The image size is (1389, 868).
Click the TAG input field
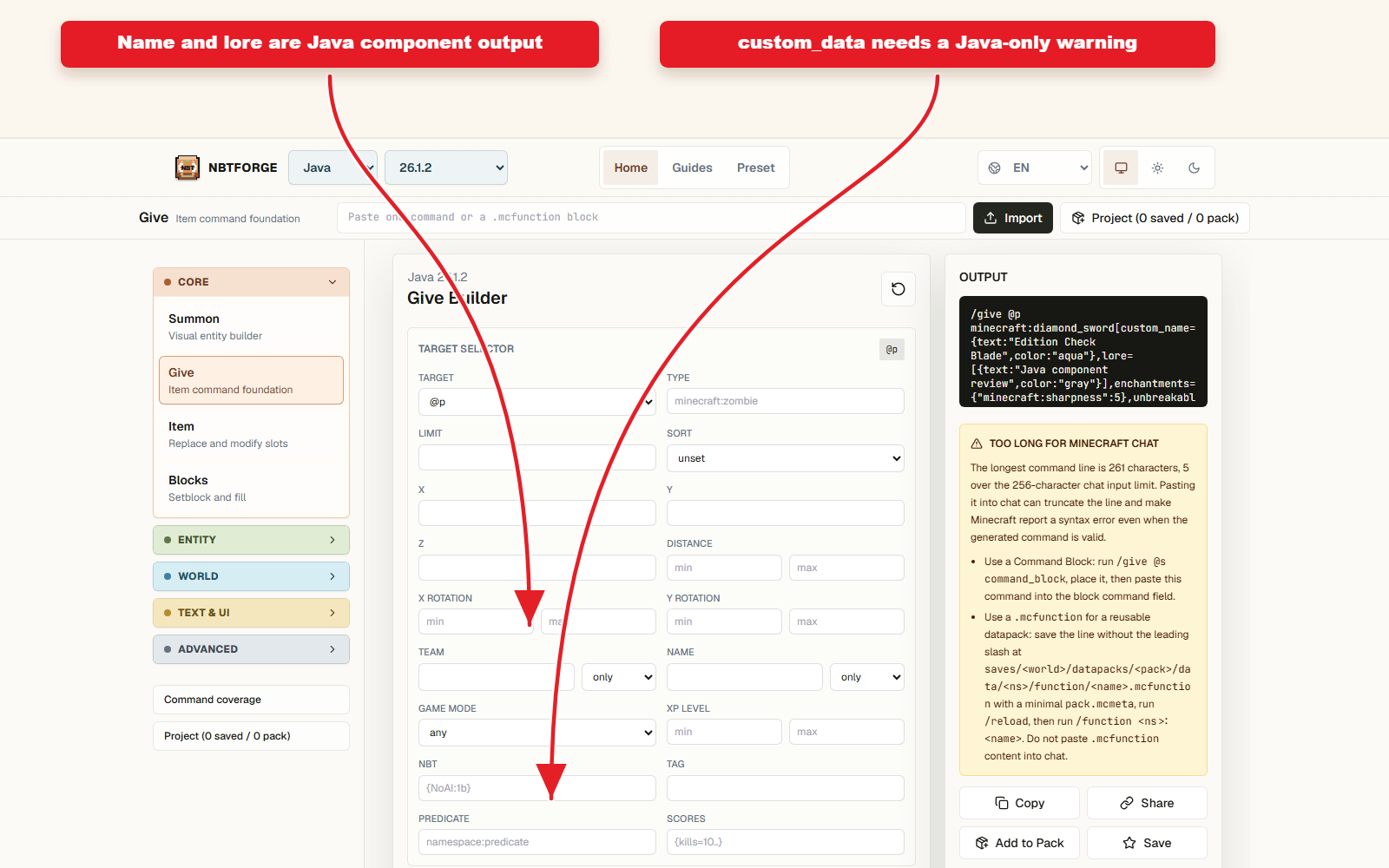click(786, 788)
